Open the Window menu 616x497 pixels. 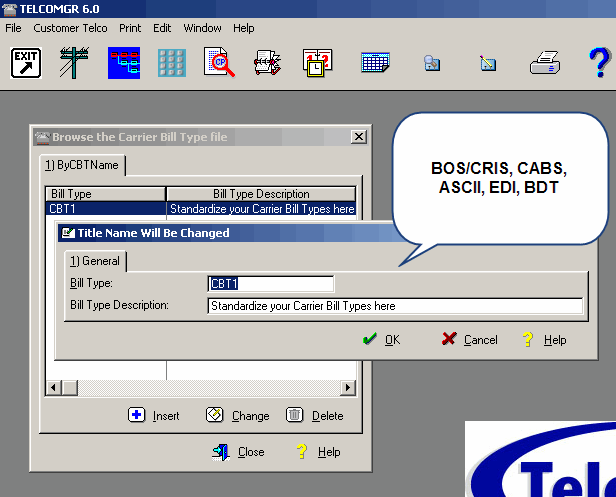click(x=202, y=28)
